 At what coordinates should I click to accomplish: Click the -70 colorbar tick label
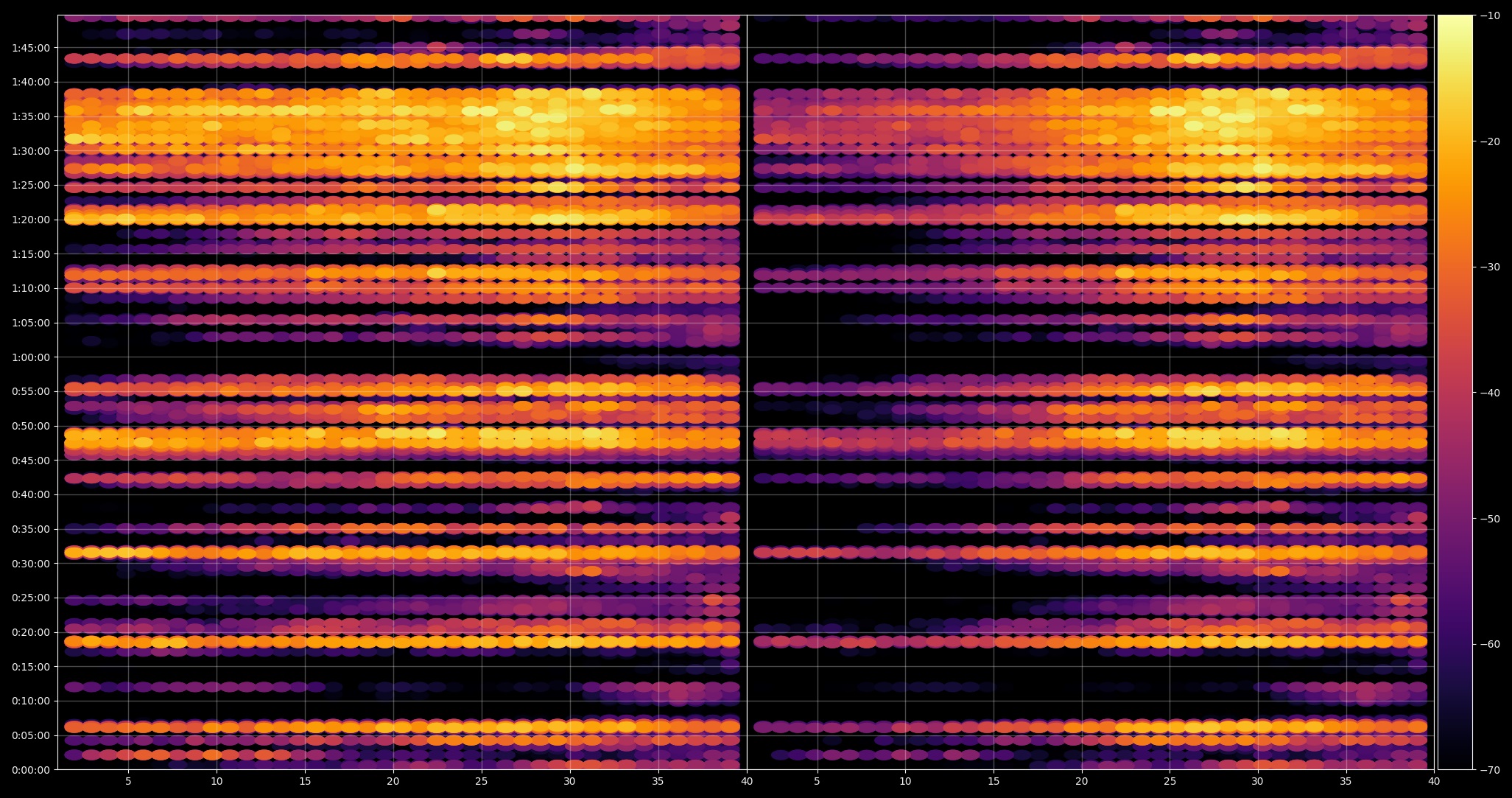coord(1490,770)
